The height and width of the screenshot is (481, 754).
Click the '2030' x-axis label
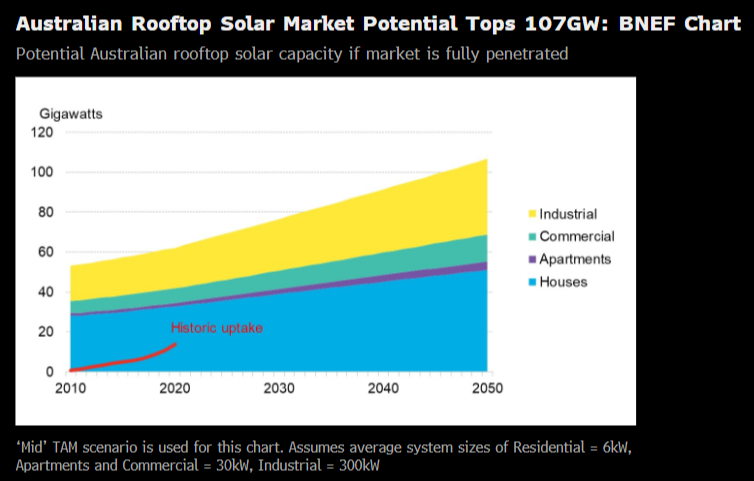point(279,389)
